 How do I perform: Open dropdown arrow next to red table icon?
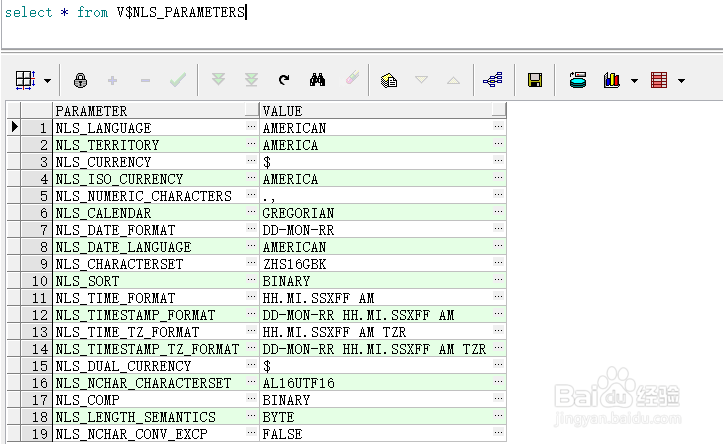[x=682, y=81]
